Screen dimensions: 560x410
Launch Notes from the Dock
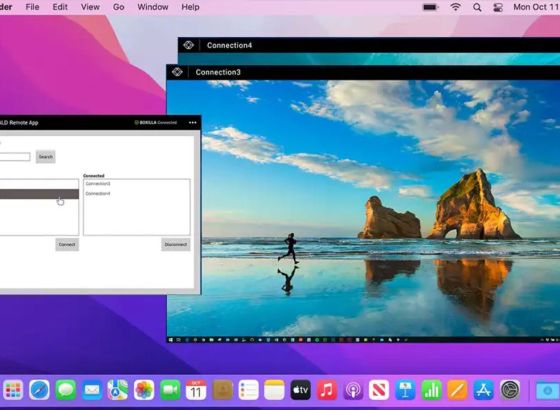(x=275, y=390)
